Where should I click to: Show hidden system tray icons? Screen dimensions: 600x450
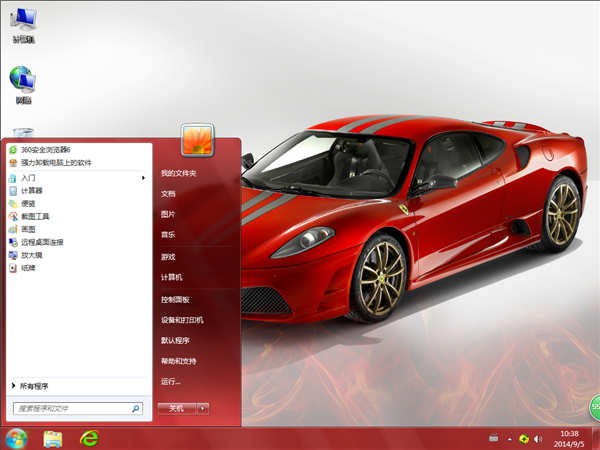pos(508,438)
